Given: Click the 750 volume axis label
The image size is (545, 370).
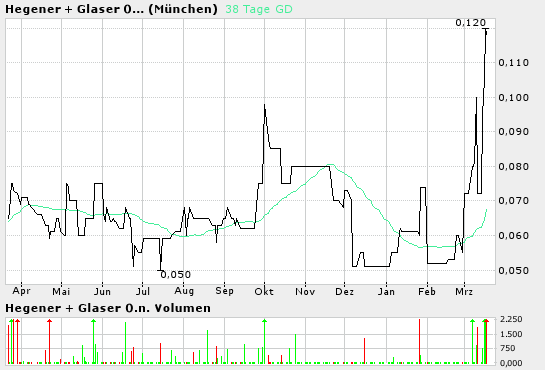Looking at the screenshot, I should [x=508, y=348].
